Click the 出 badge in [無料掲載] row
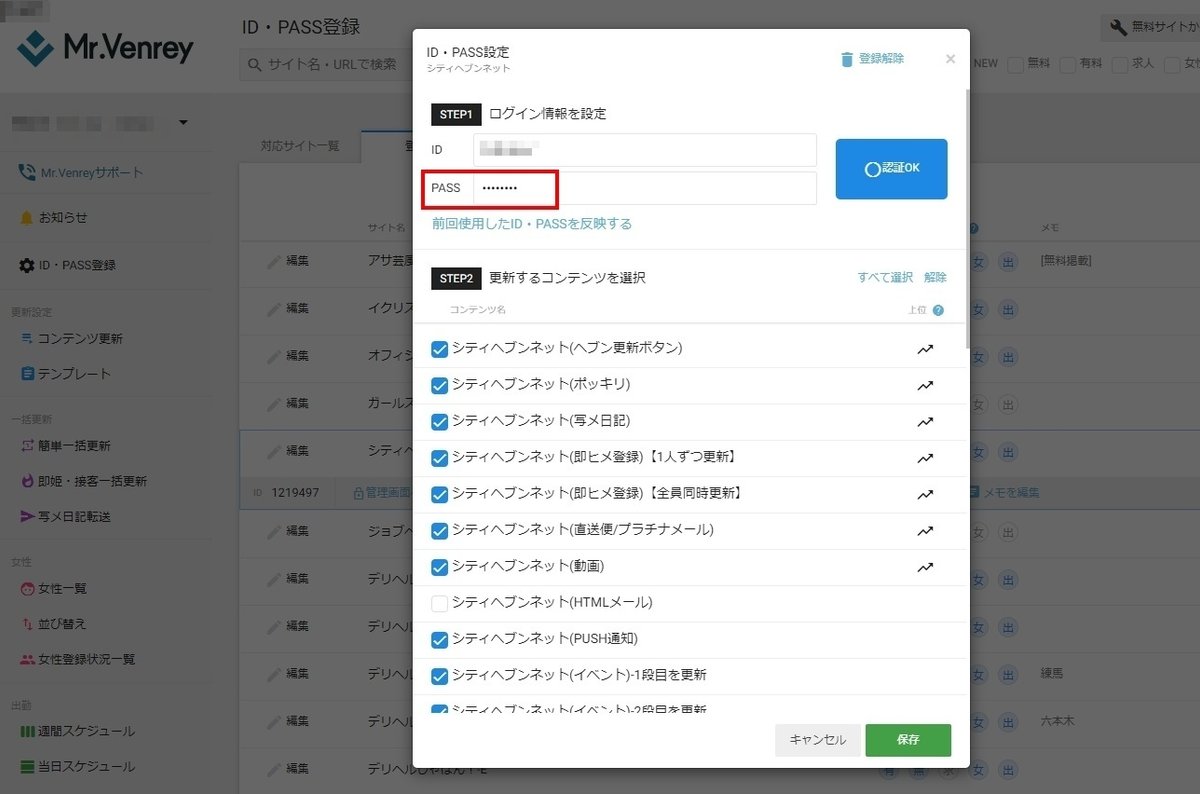Screen dimensions: 1200x794 (x=1008, y=261)
